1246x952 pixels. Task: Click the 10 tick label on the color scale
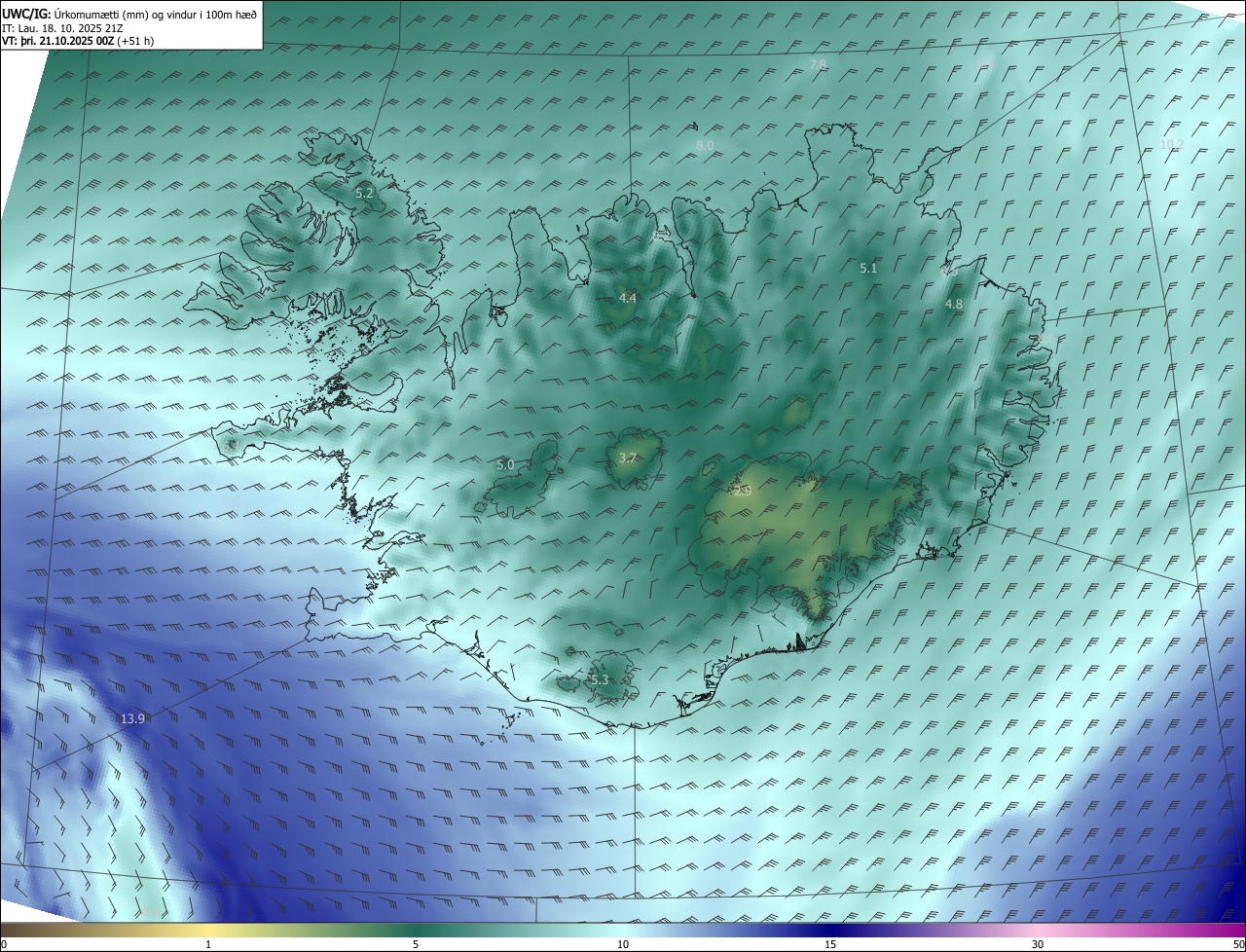click(623, 944)
